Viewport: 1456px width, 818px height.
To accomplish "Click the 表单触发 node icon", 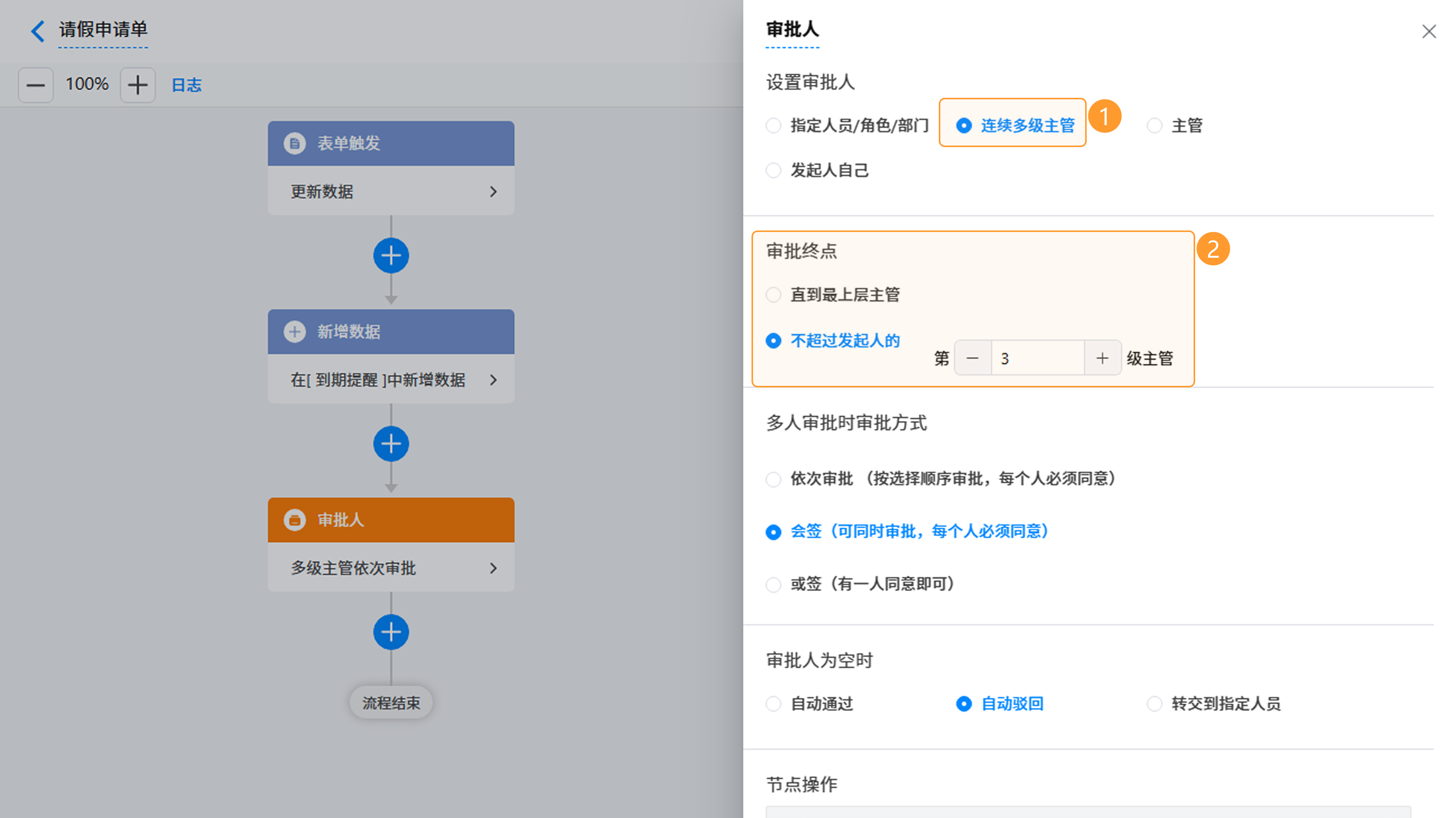I will [x=295, y=144].
